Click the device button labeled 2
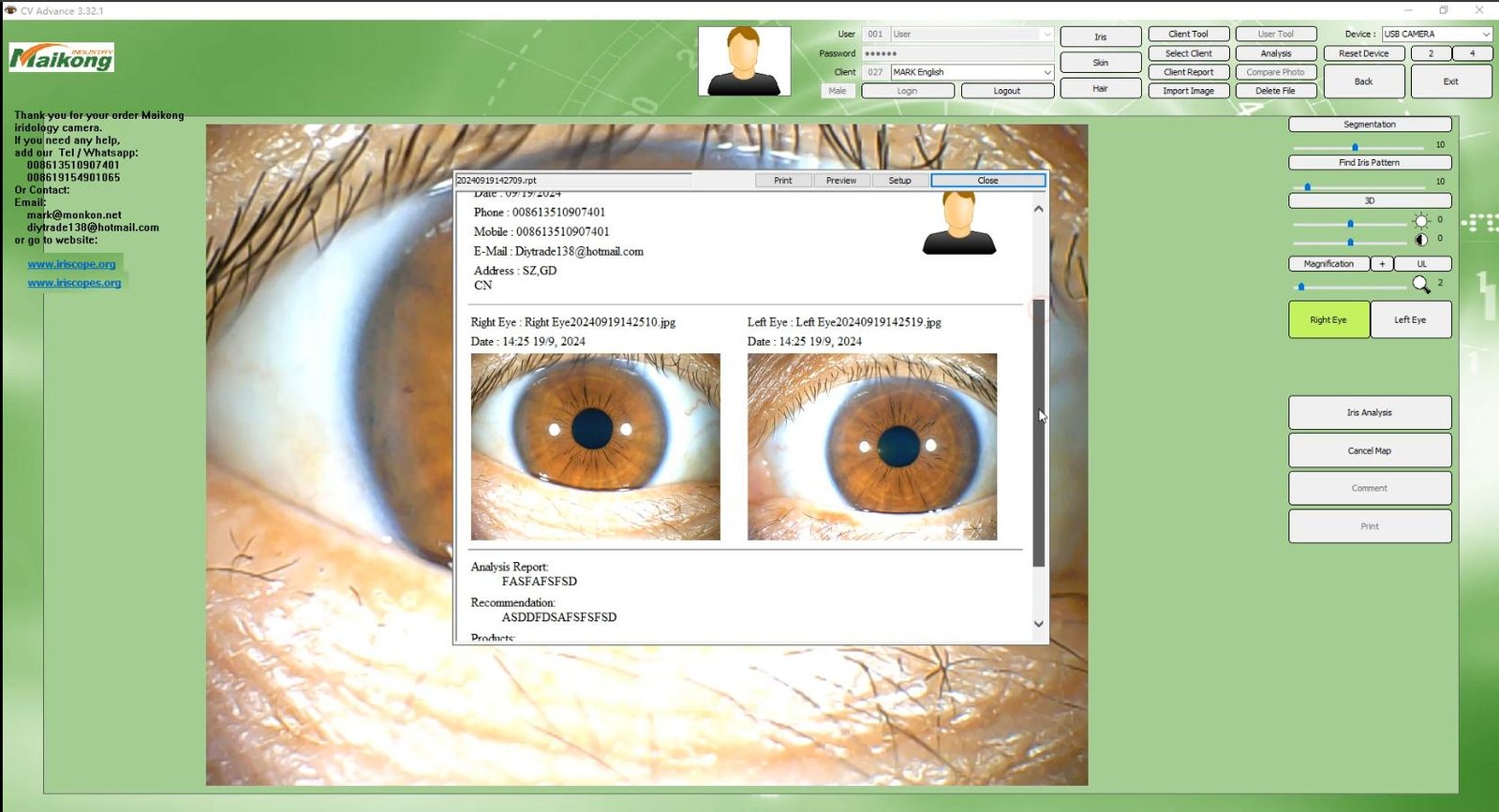Screen dimensions: 1499x812 [1431, 53]
